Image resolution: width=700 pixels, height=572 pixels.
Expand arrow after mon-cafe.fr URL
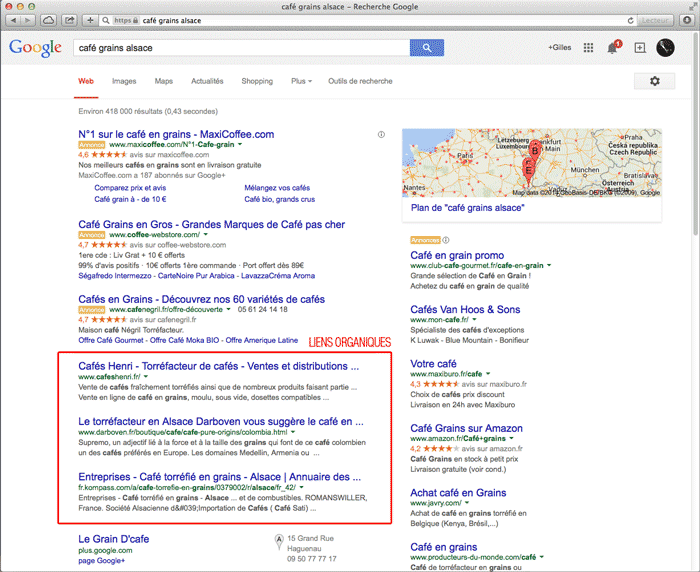click(474, 320)
